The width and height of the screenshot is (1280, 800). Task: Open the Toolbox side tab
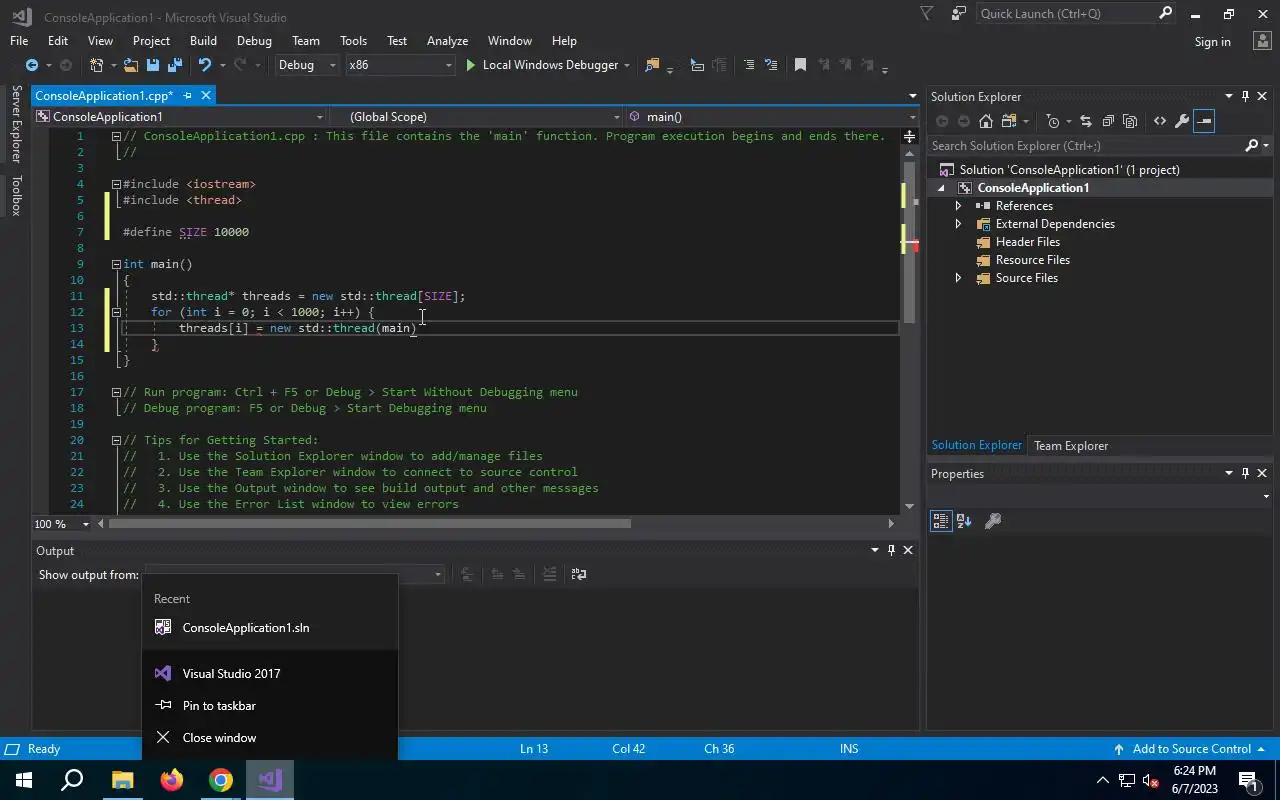pos(16,195)
